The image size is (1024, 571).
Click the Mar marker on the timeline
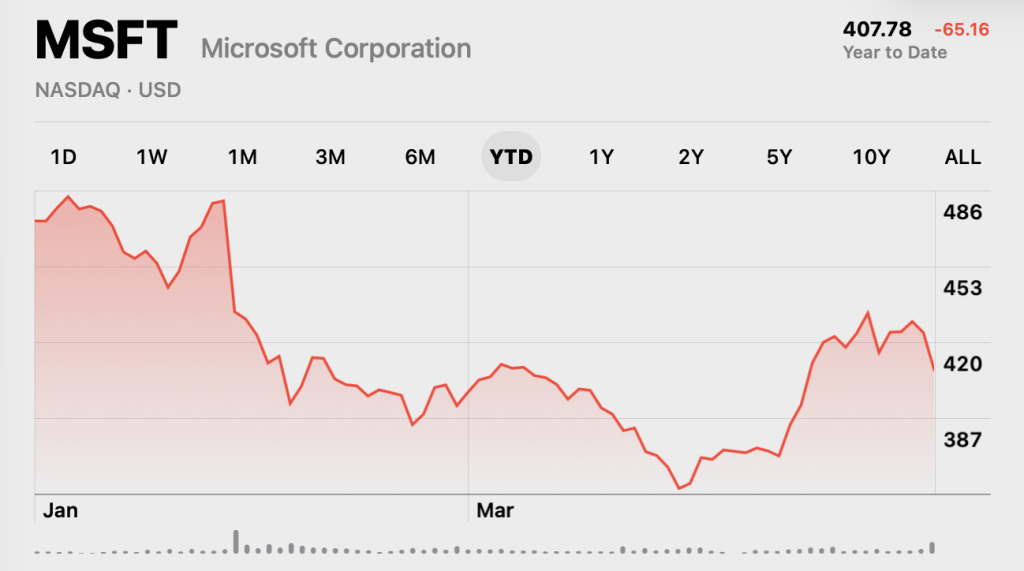[495, 510]
